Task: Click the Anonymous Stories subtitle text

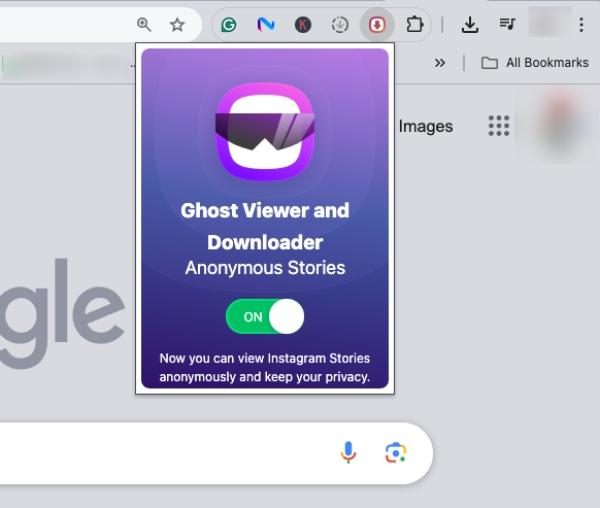Action: click(x=265, y=268)
